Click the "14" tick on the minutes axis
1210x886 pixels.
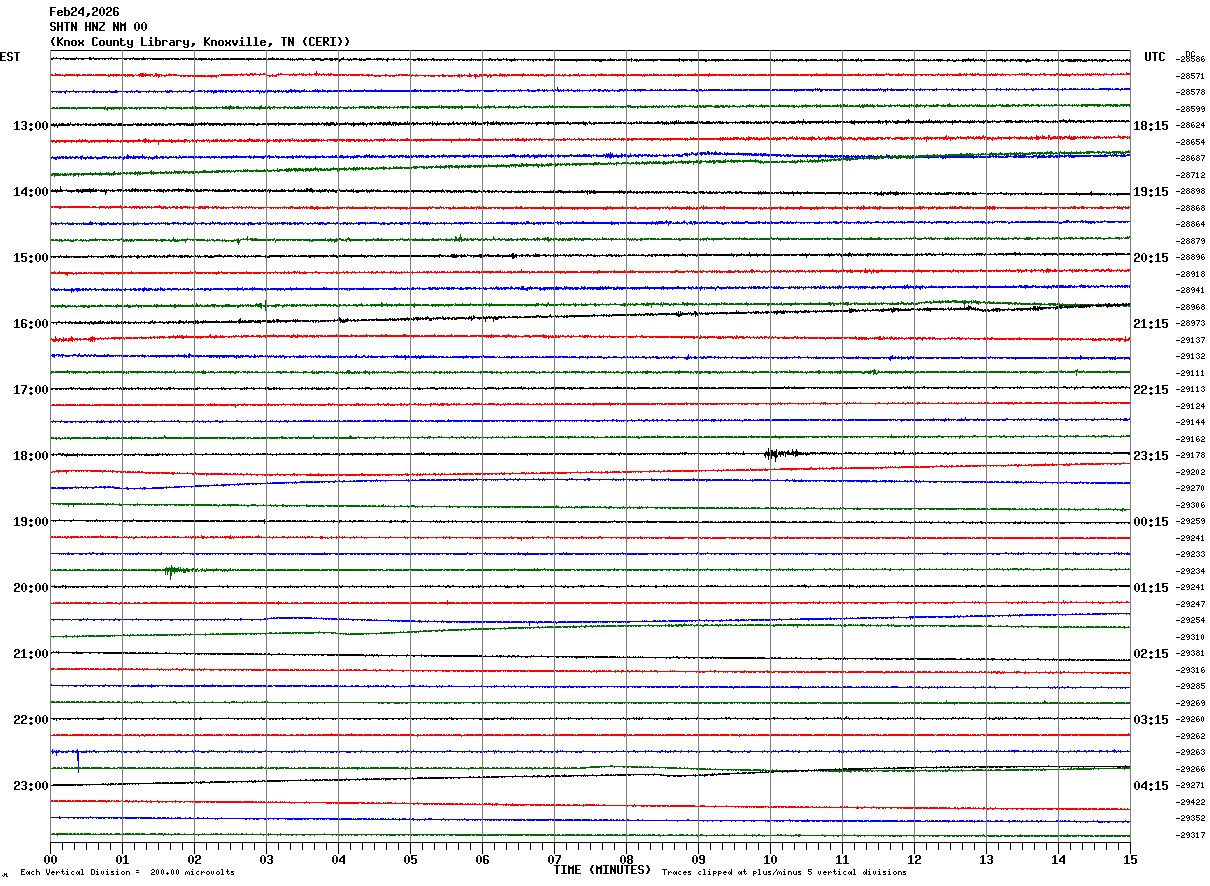tap(1058, 859)
